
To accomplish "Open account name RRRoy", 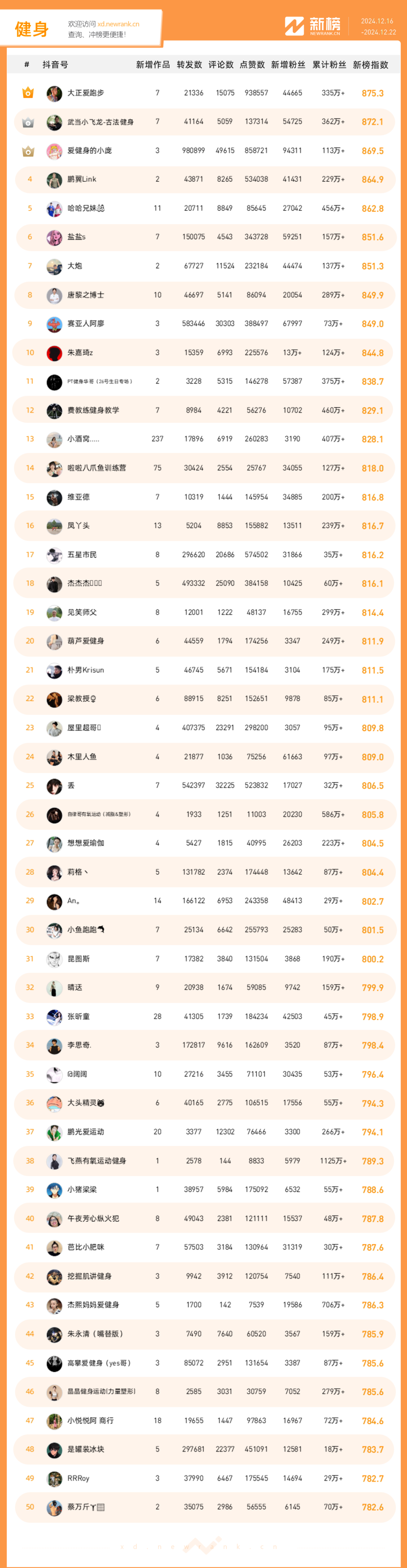I will coord(78,1478).
